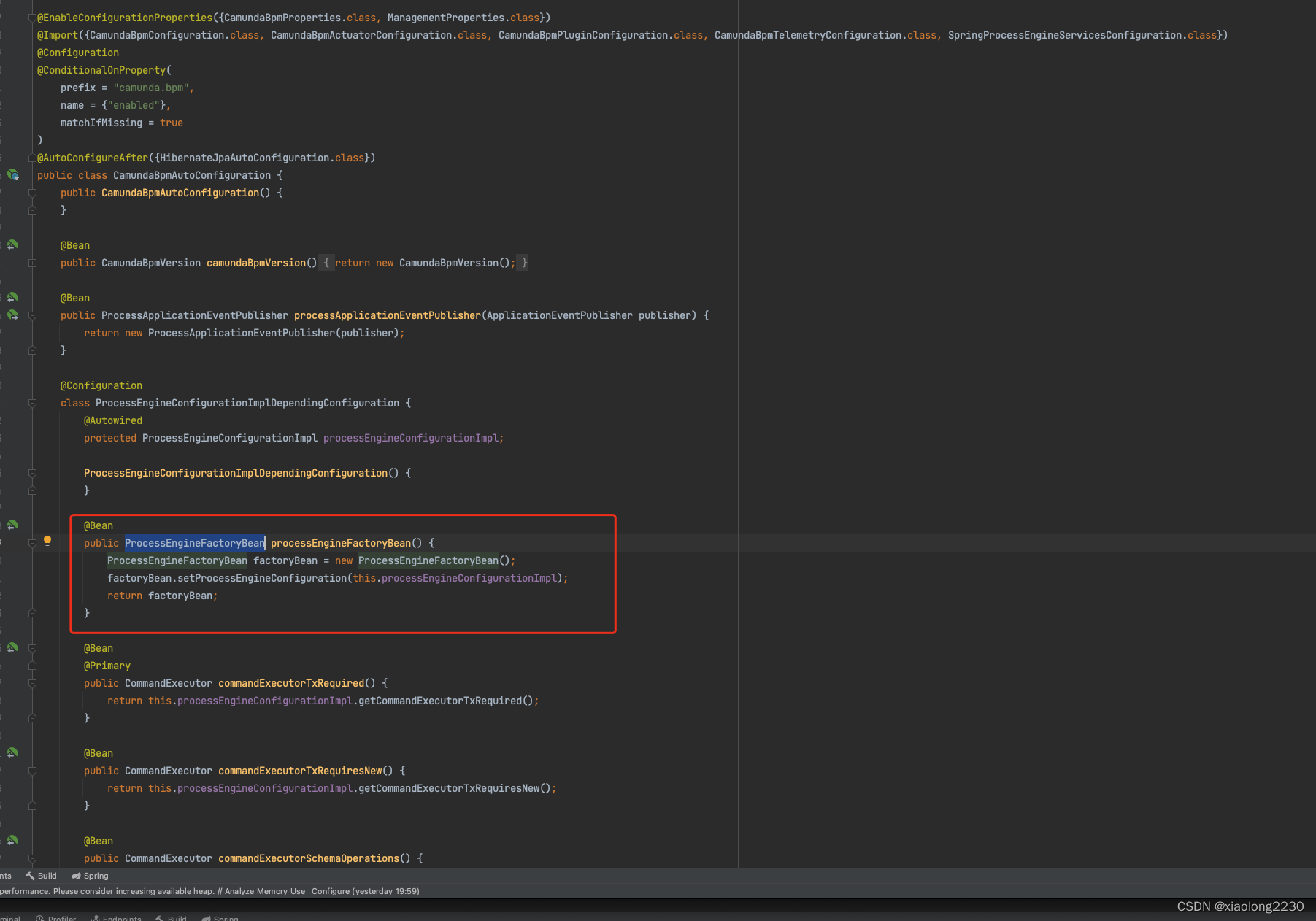The height and width of the screenshot is (921, 1316).
Task: Collapse the ProcessEngineConfigurationImplDependingConfiguration class fold marker
Action: (32, 403)
